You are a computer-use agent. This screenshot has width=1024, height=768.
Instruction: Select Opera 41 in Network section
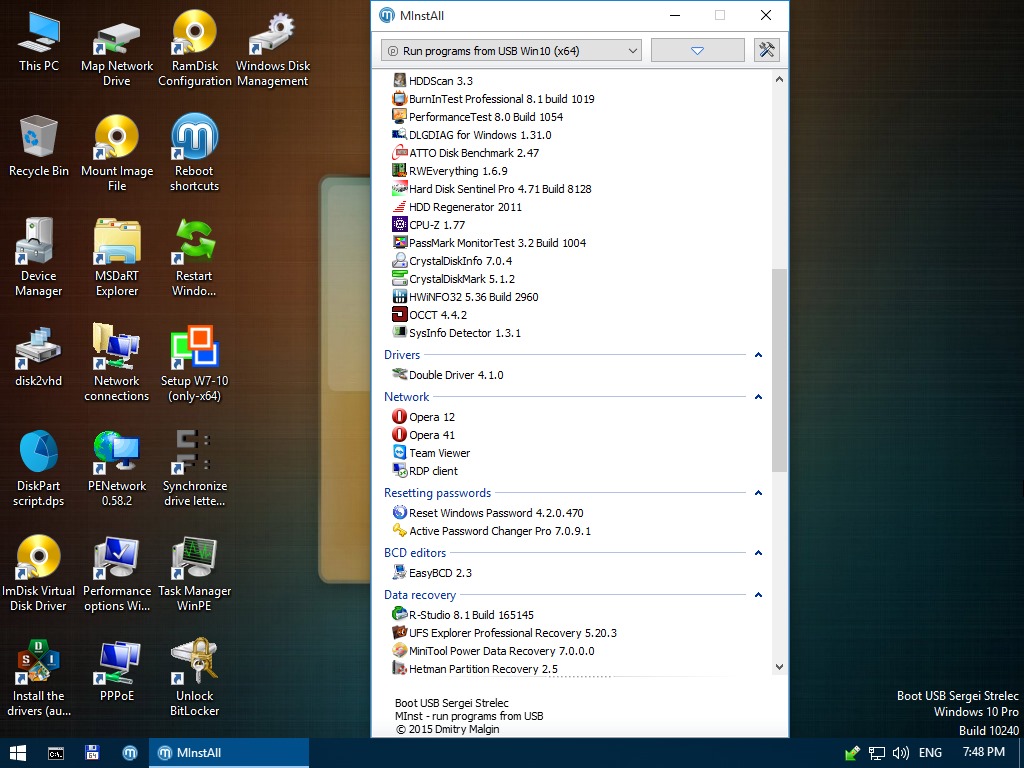424,435
